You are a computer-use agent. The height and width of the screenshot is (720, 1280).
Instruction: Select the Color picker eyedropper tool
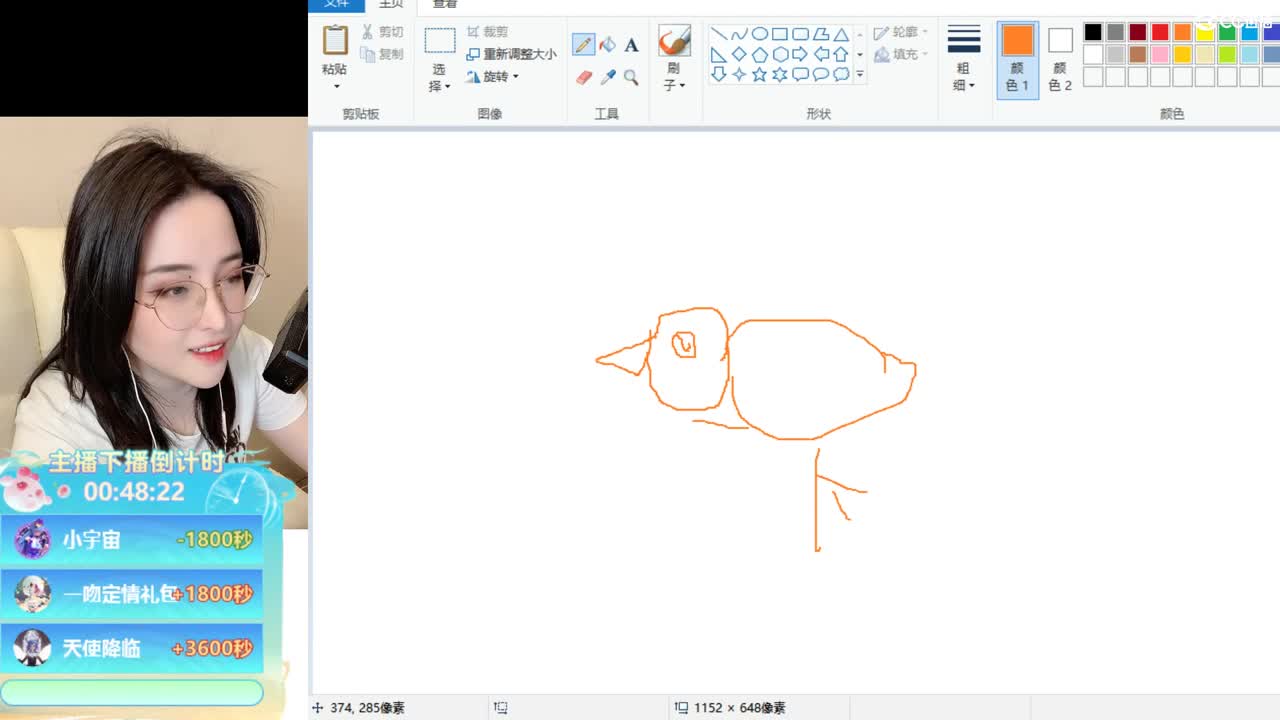click(x=608, y=77)
